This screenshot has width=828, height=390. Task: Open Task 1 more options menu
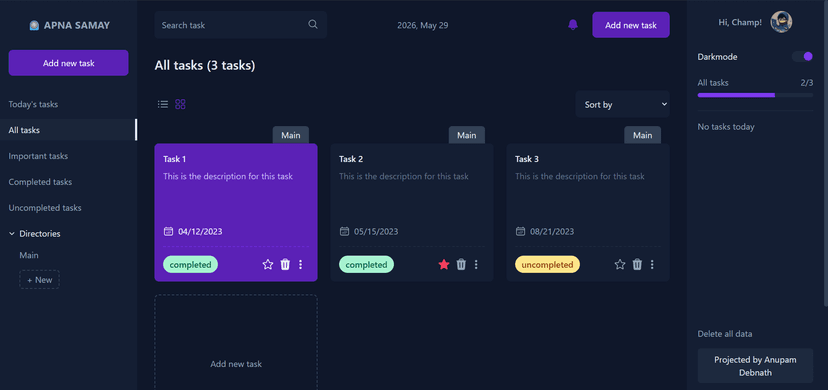[x=300, y=264]
